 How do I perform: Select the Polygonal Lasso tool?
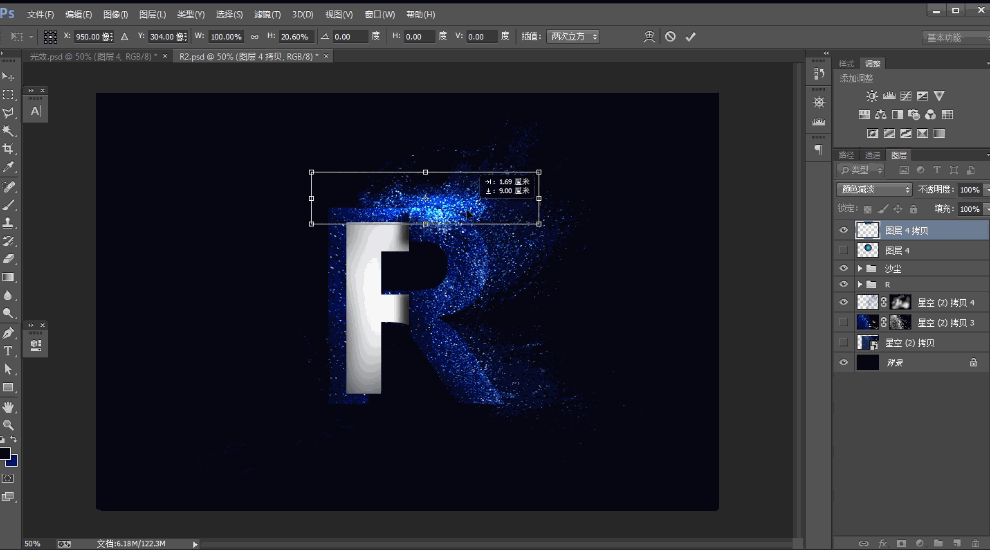tap(8, 113)
